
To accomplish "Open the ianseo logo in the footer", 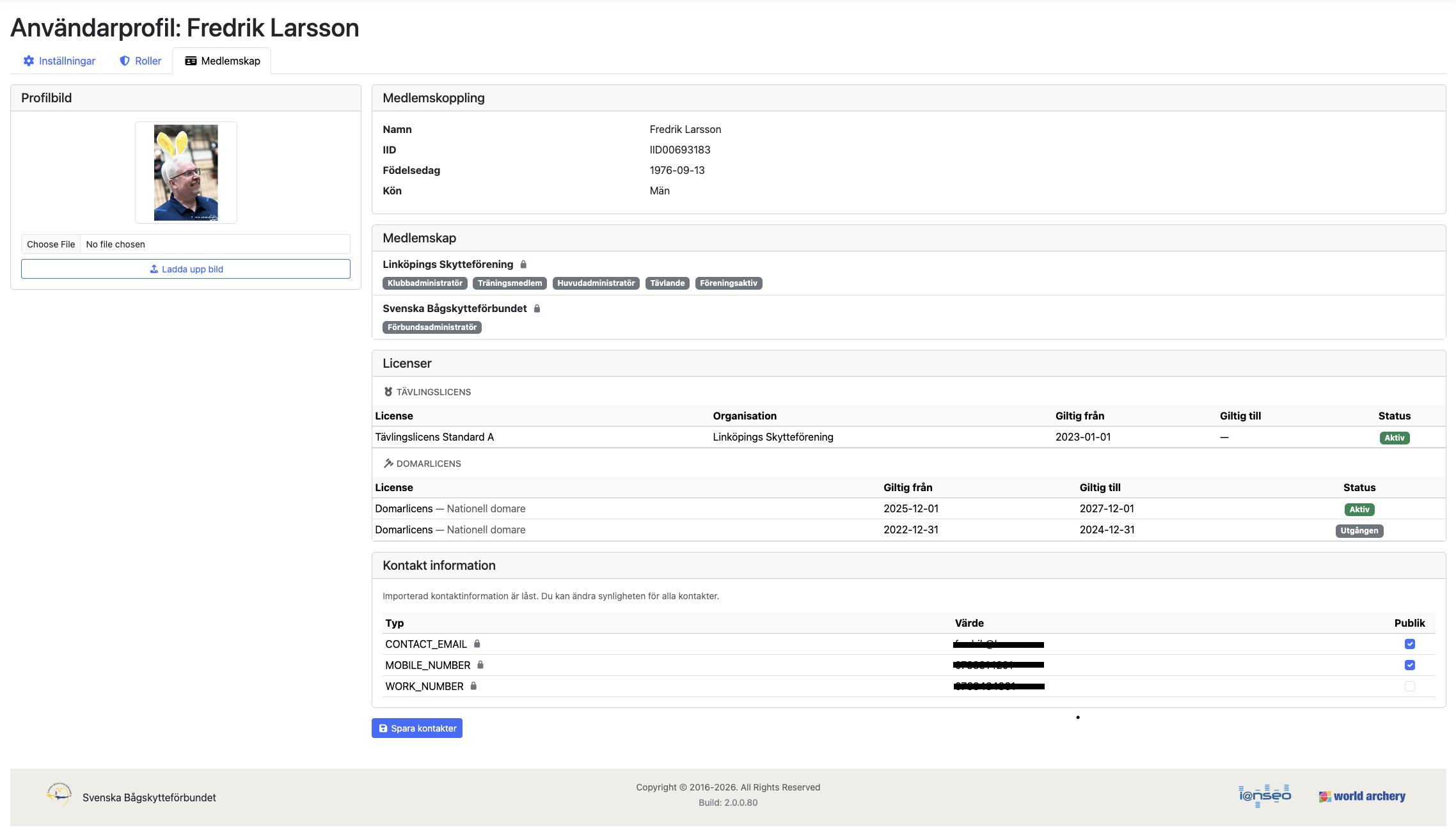I will click(x=1265, y=796).
